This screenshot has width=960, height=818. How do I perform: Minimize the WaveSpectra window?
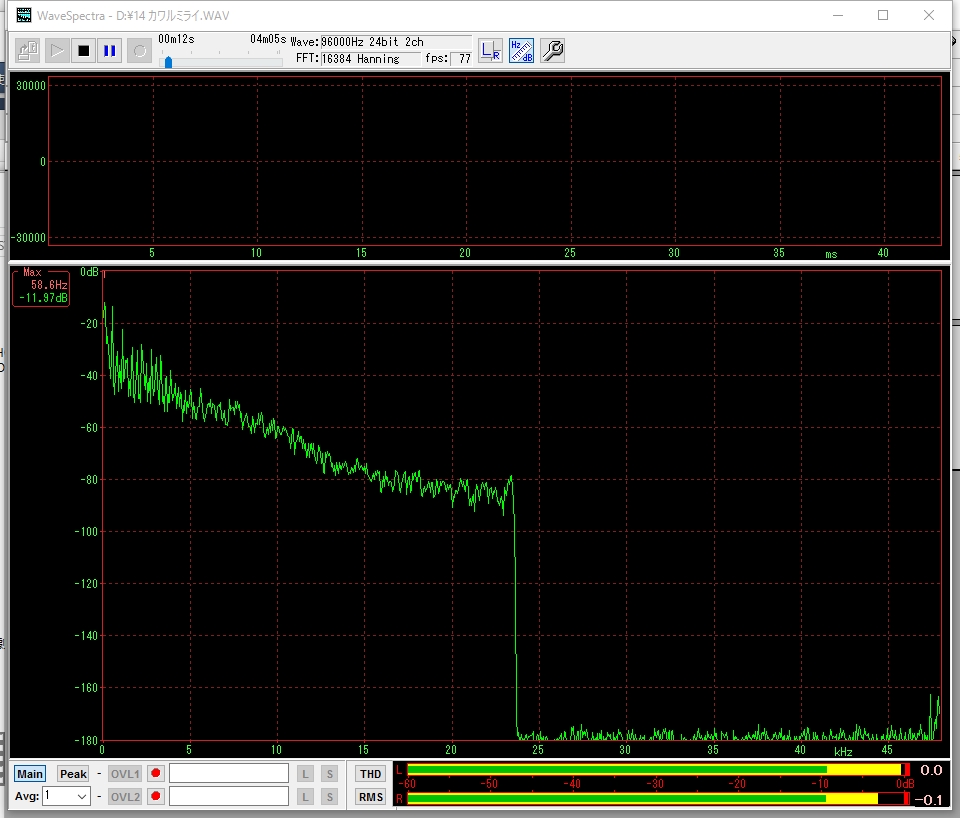pyautogui.click(x=838, y=15)
